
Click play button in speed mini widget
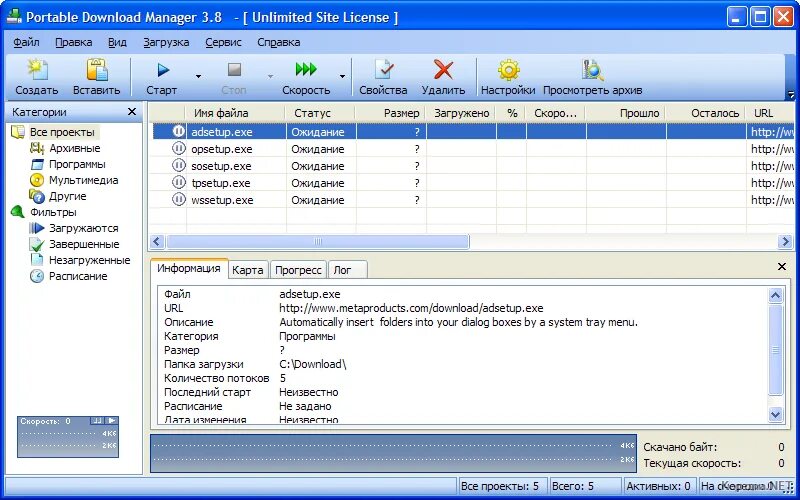tap(112, 421)
